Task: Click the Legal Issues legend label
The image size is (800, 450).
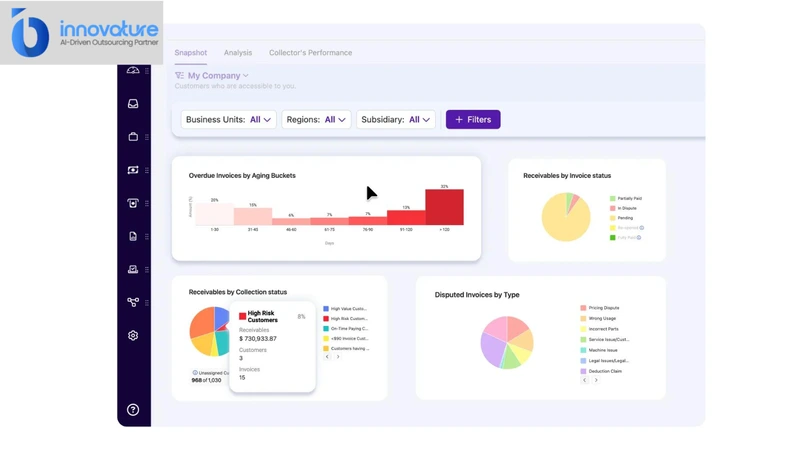Action: tap(609, 361)
